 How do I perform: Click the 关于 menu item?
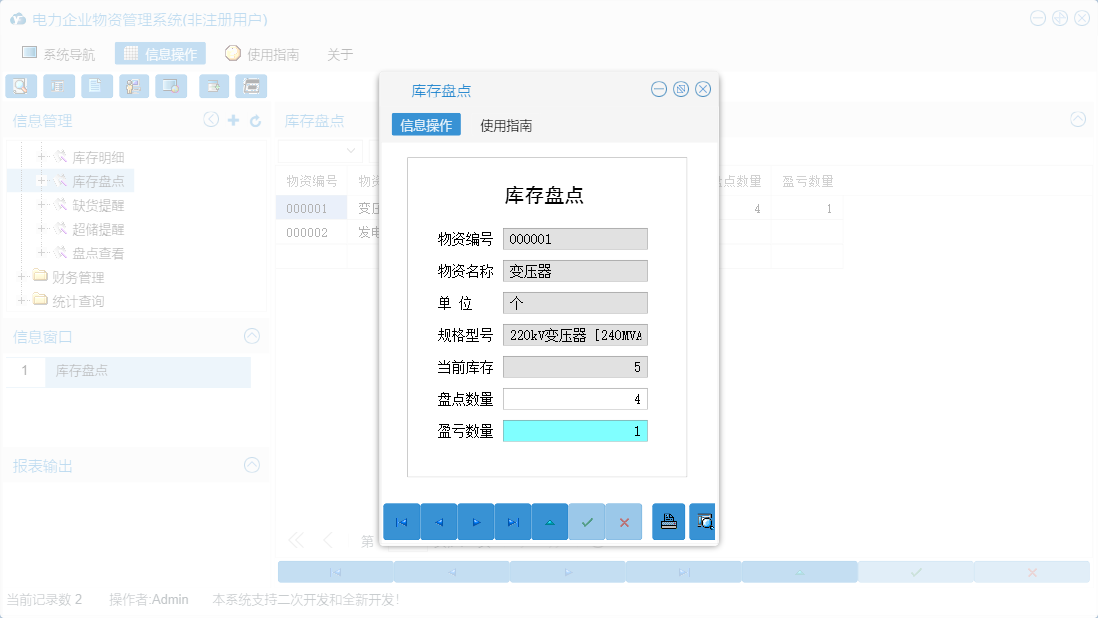click(338, 53)
